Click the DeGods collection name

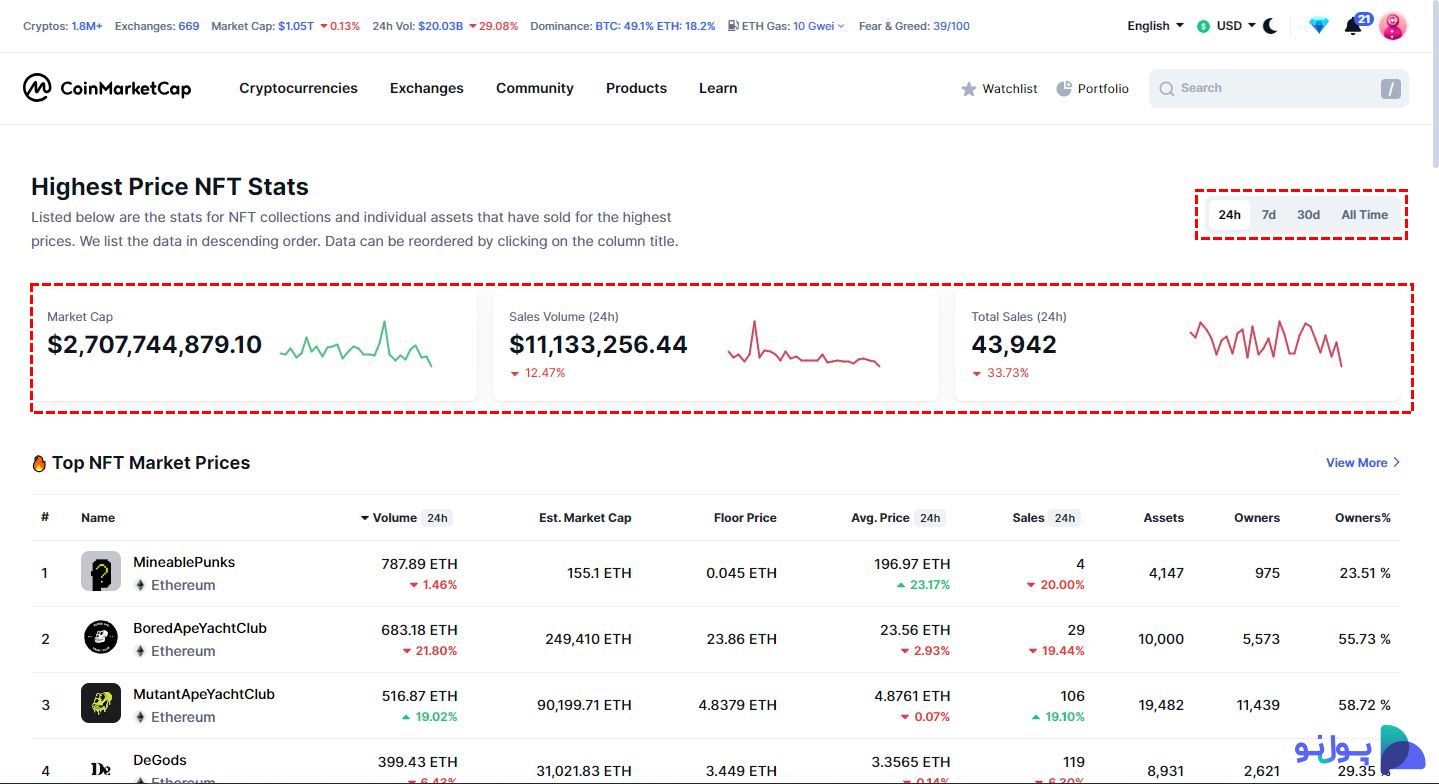160,760
